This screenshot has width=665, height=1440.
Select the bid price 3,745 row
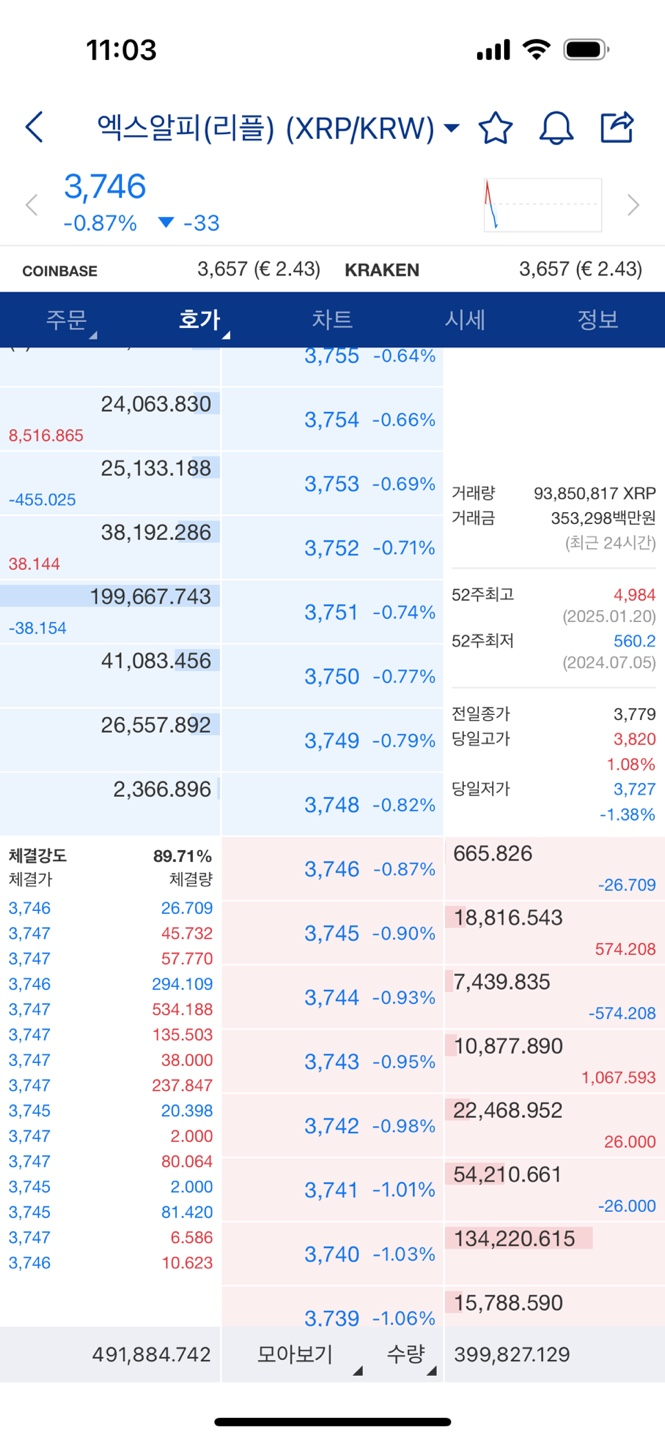pyautogui.click(x=332, y=933)
